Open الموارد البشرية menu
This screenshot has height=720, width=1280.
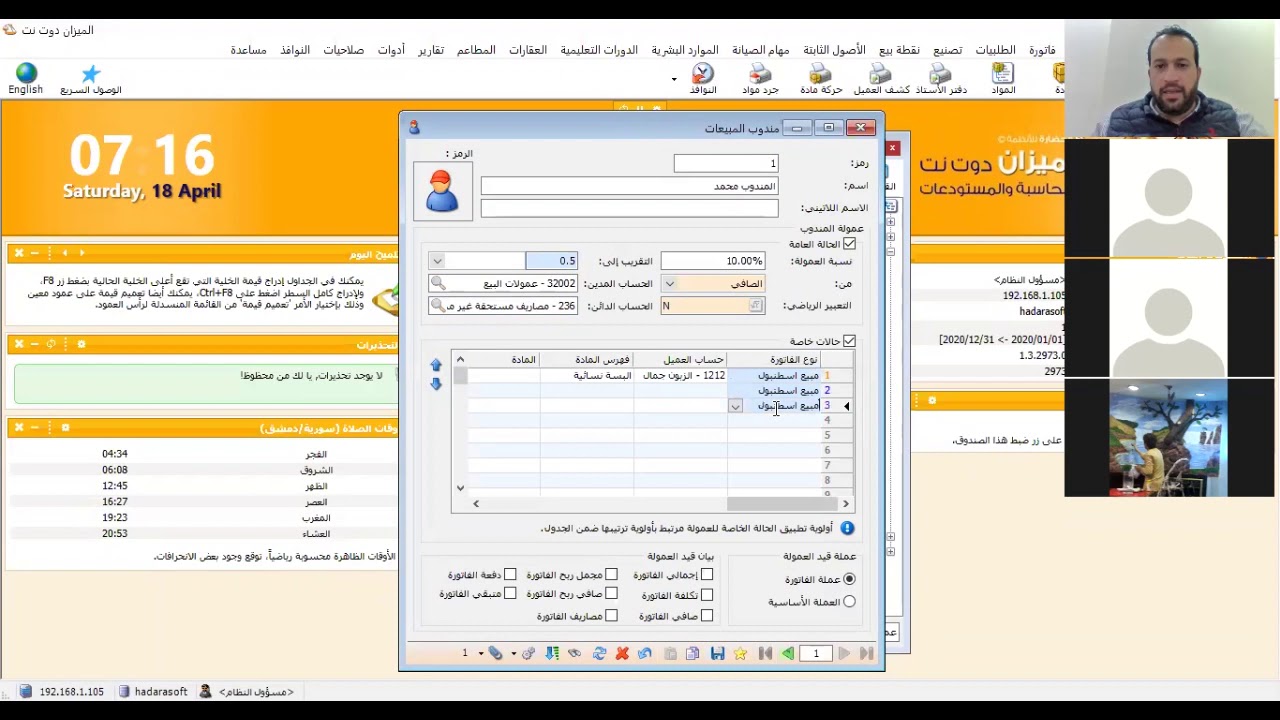pyautogui.click(x=685, y=50)
